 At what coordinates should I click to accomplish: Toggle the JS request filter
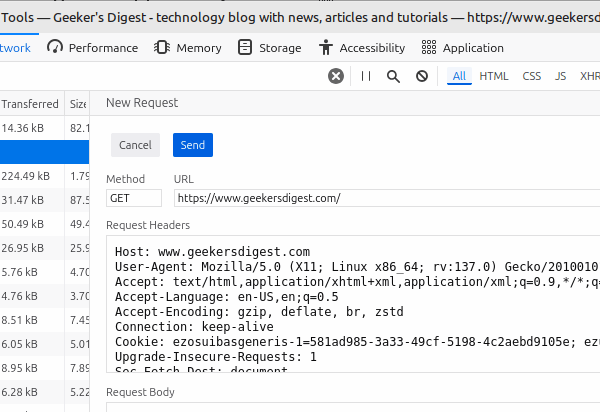coord(561,76)
